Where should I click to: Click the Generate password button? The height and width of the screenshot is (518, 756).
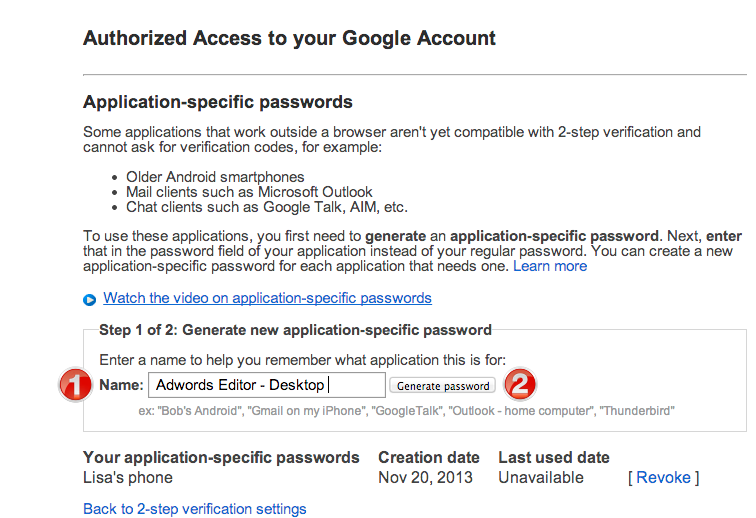tap(443, 385)
